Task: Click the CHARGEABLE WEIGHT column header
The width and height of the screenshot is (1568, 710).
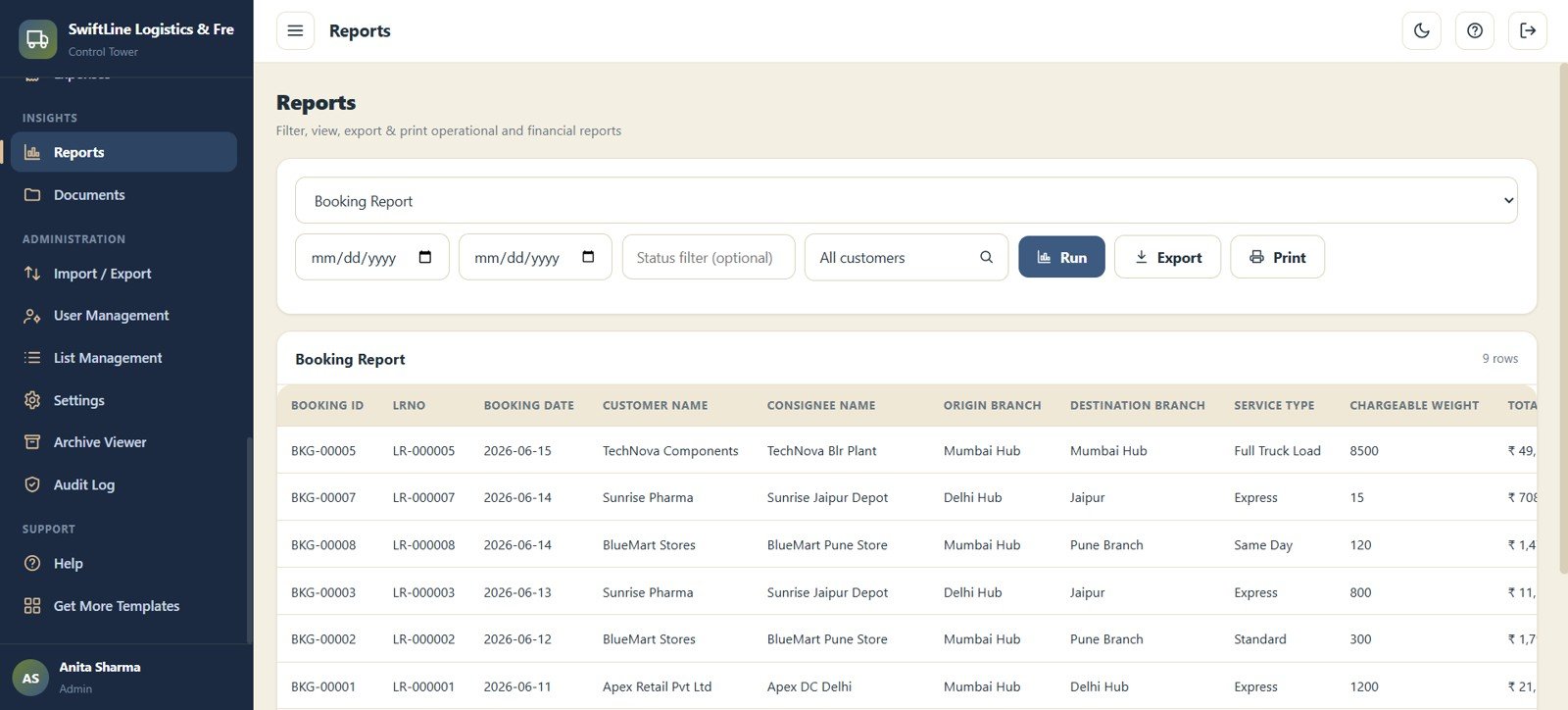Action: (1414, 405)
